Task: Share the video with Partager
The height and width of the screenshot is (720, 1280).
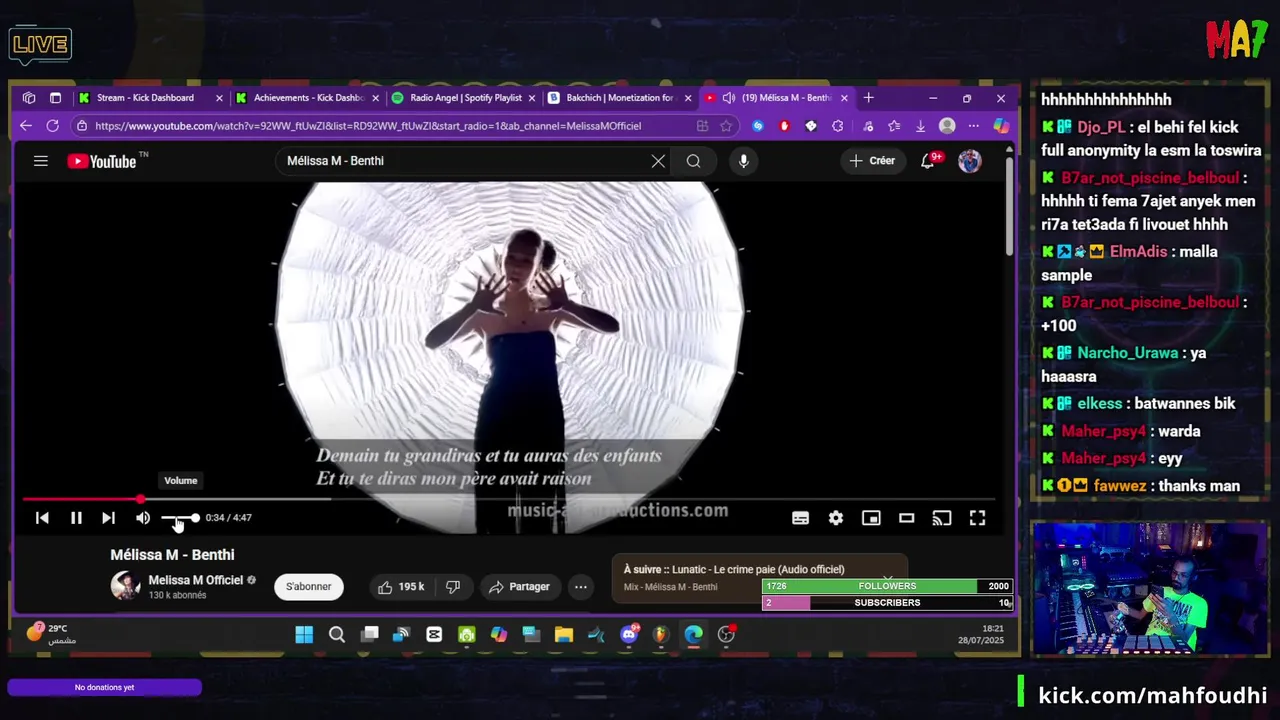Action: [x=519, y=587]
